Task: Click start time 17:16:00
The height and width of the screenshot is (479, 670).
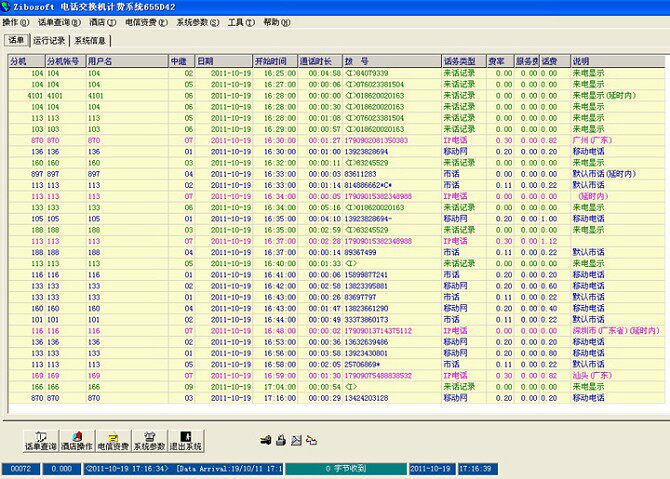Action: point(280,398)
